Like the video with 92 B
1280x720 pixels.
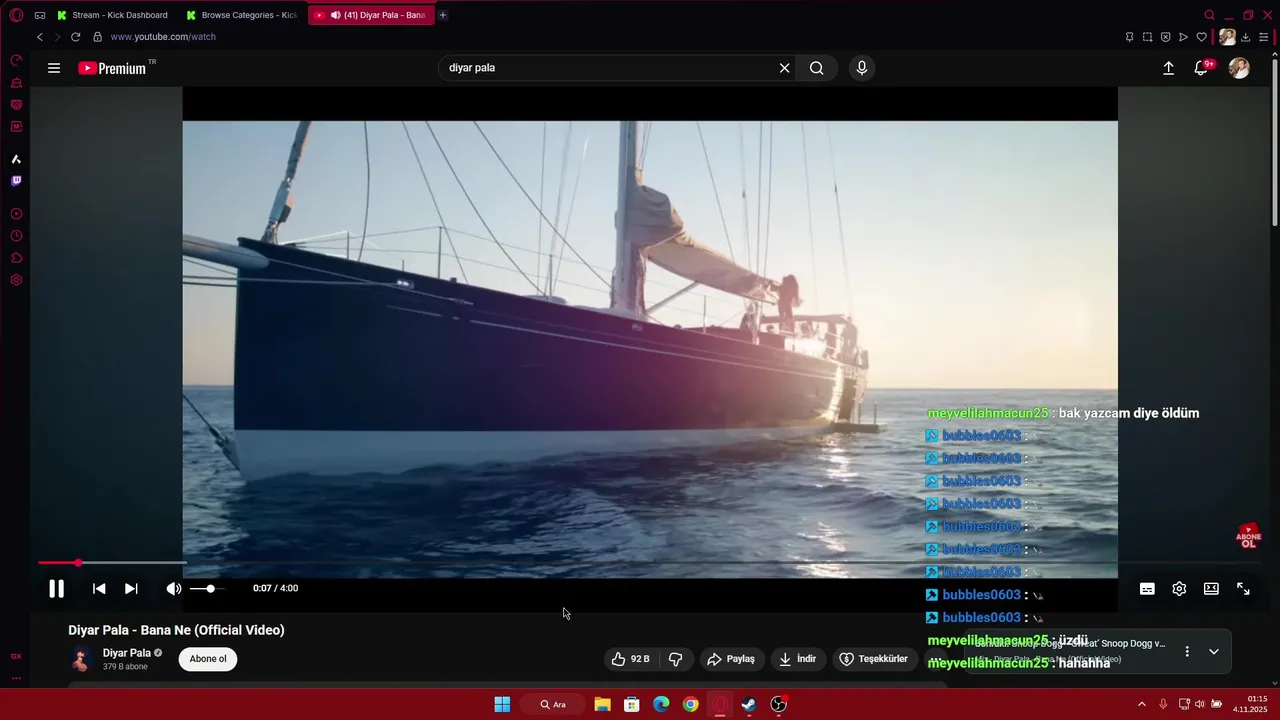pos(632,659)
